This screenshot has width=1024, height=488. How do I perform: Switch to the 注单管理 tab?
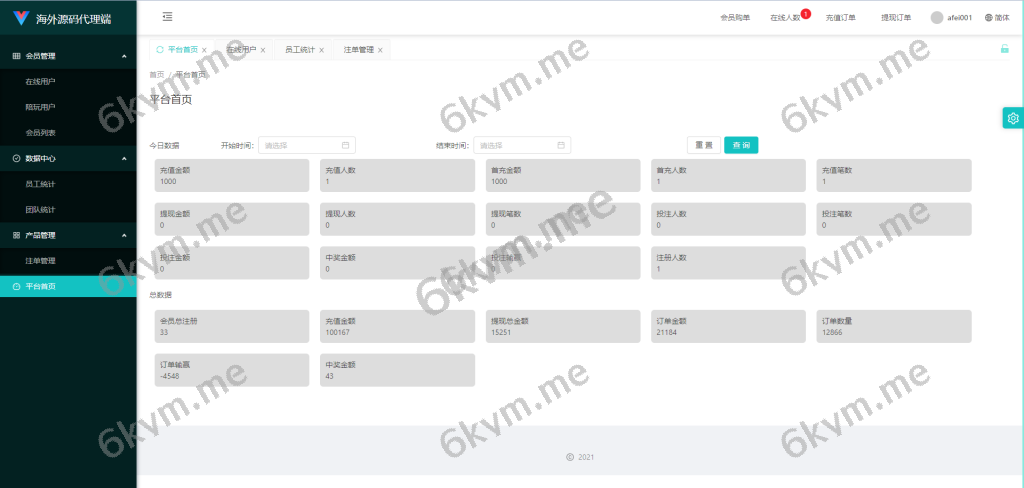pyautogui.click(x=359, y=50)
